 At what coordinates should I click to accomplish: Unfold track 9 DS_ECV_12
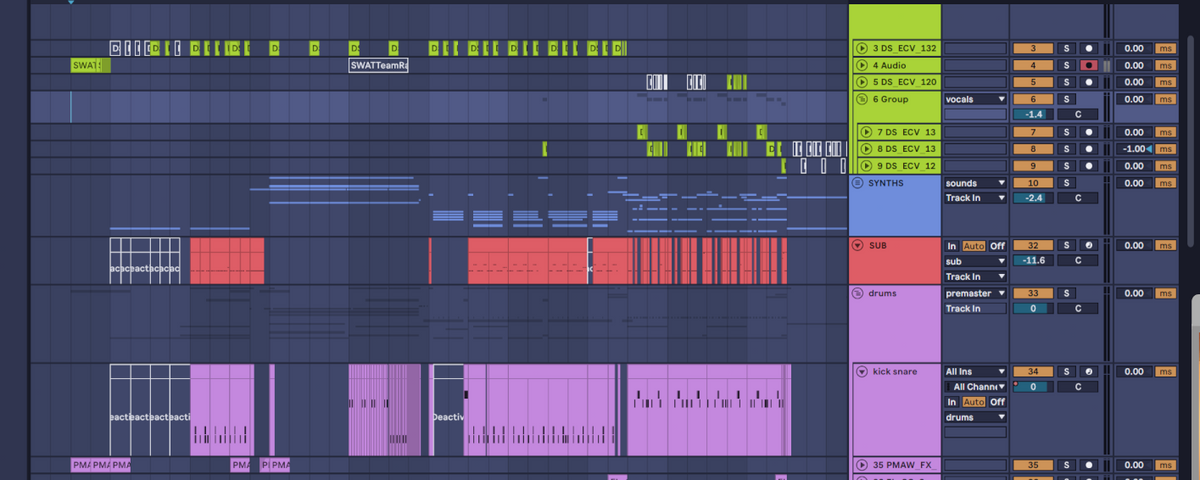(867, 165)
